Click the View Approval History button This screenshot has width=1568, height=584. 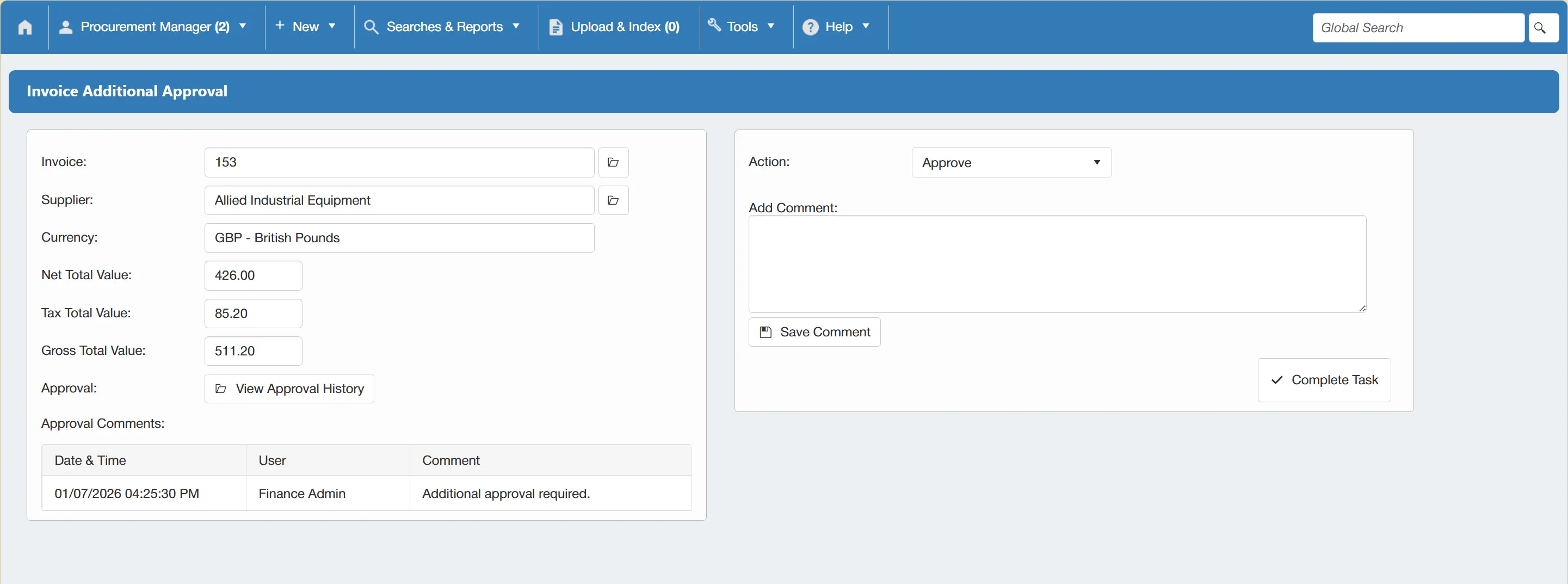tap(289, 389)
